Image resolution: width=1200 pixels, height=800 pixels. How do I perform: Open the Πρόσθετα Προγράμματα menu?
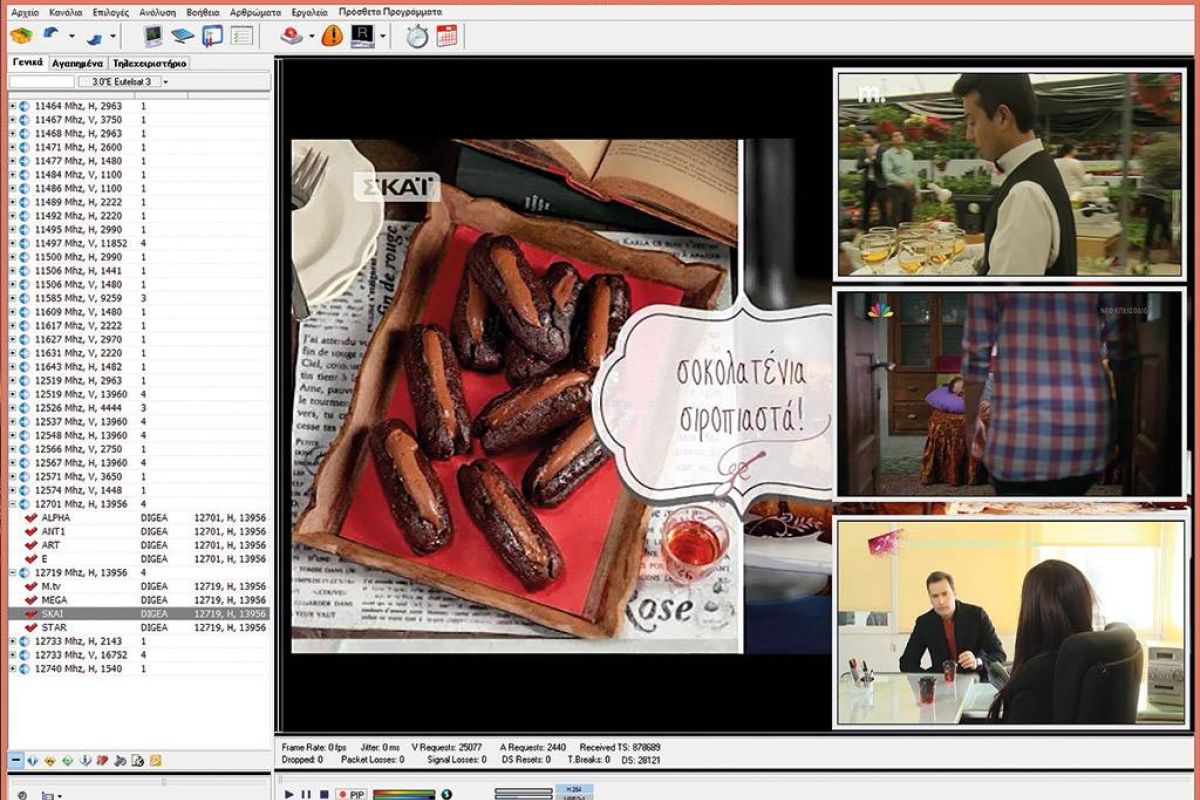click(x=390, y=12)
